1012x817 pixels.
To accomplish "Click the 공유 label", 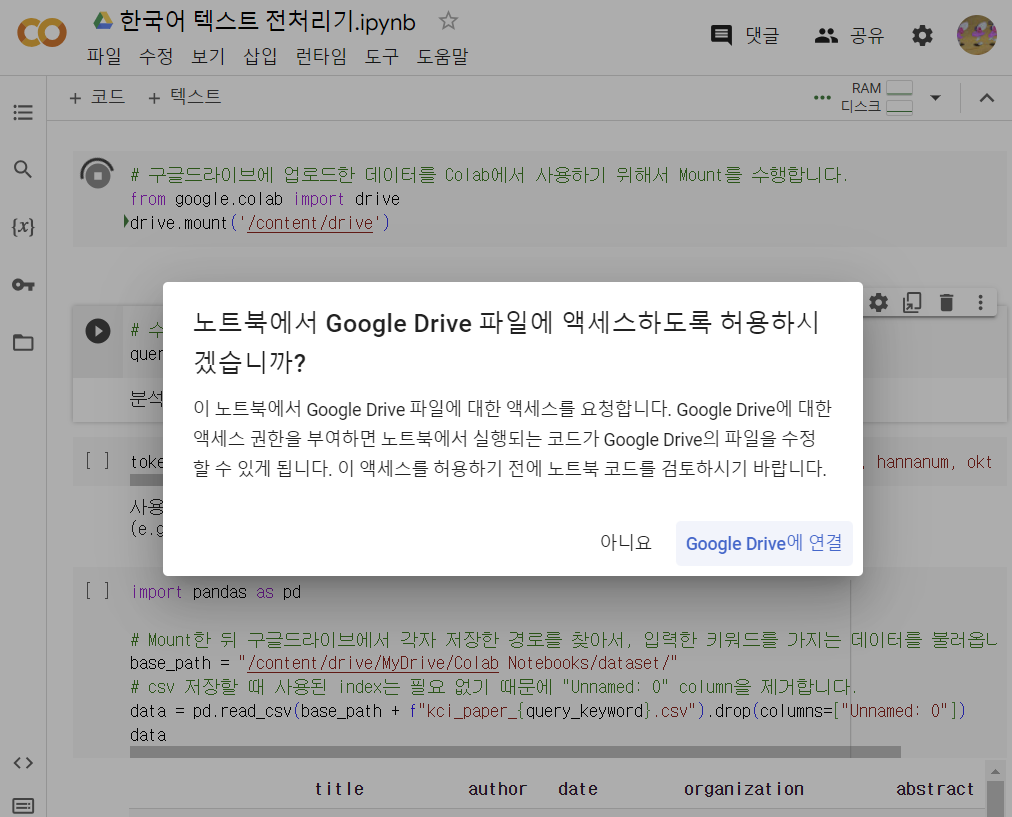I will pos(867,35).
